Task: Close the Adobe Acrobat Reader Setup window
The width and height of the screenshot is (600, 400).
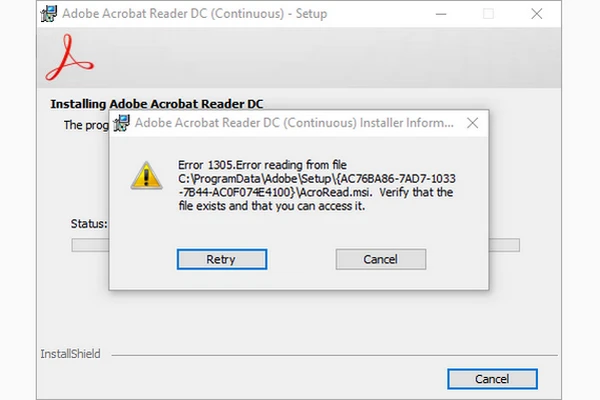Action: point(536,14)
